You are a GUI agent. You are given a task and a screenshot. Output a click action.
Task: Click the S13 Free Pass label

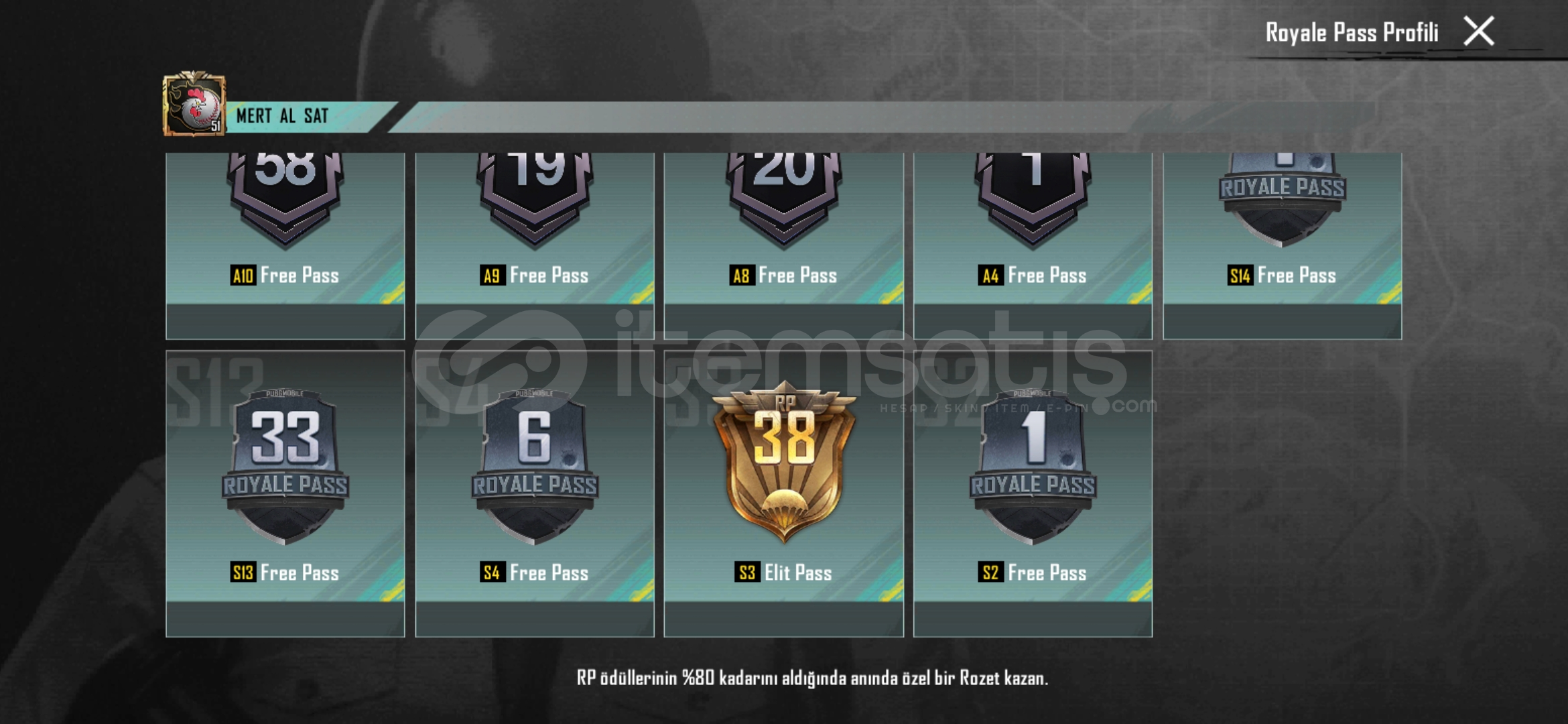pyautogui.click(x=285, y=572)
